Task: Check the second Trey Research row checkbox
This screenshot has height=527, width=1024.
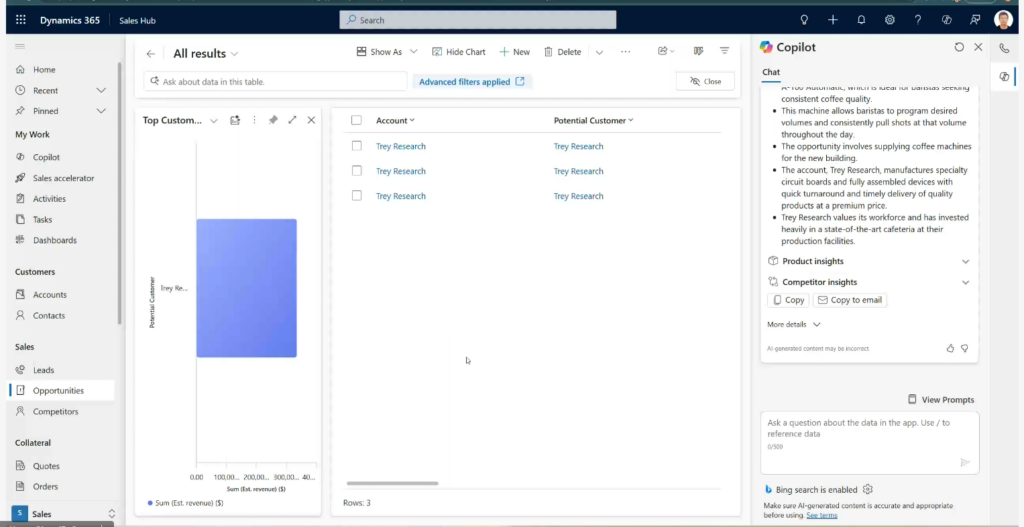Action: 357,170
